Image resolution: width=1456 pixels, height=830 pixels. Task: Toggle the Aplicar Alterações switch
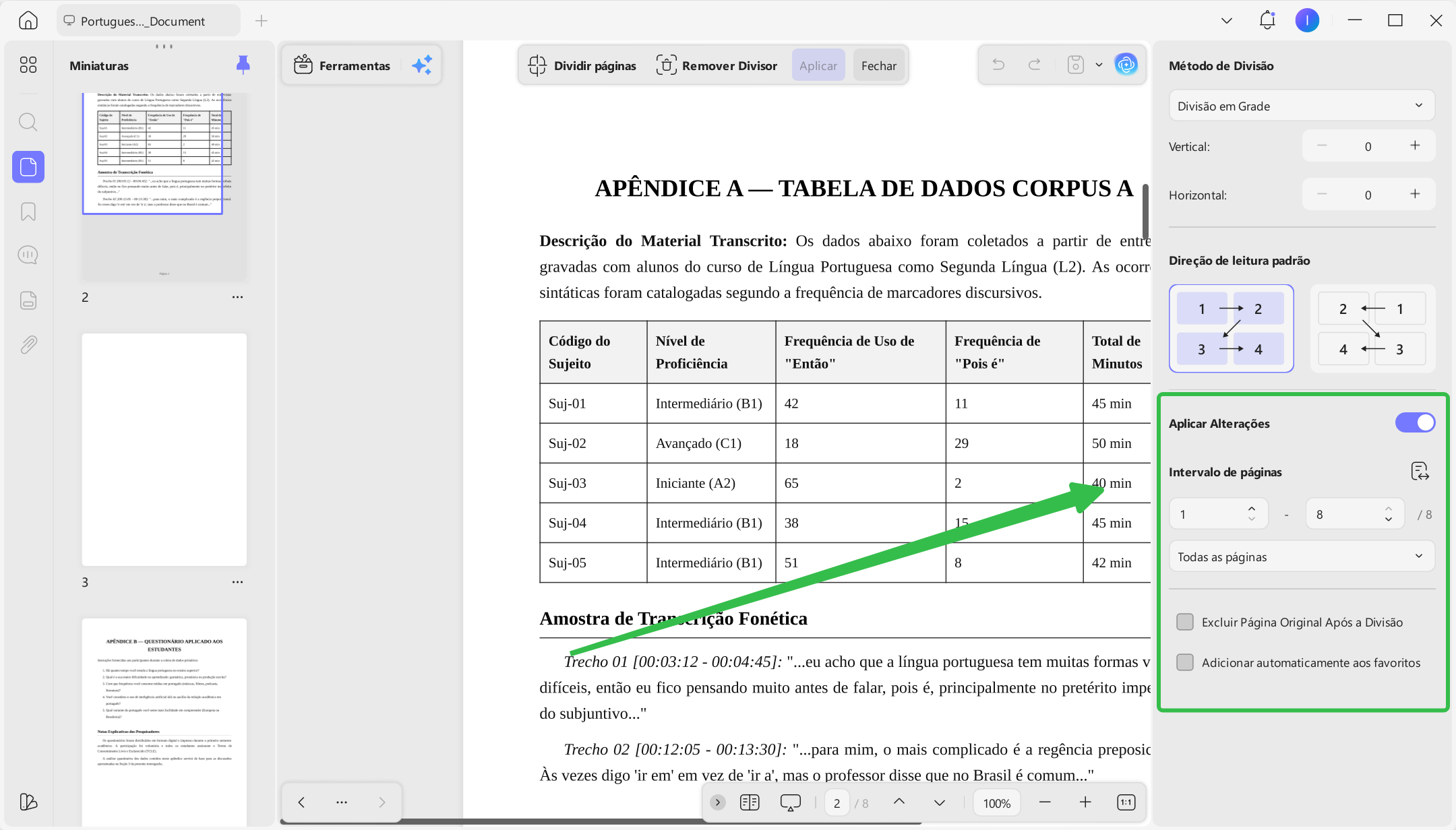point(1415,422)
